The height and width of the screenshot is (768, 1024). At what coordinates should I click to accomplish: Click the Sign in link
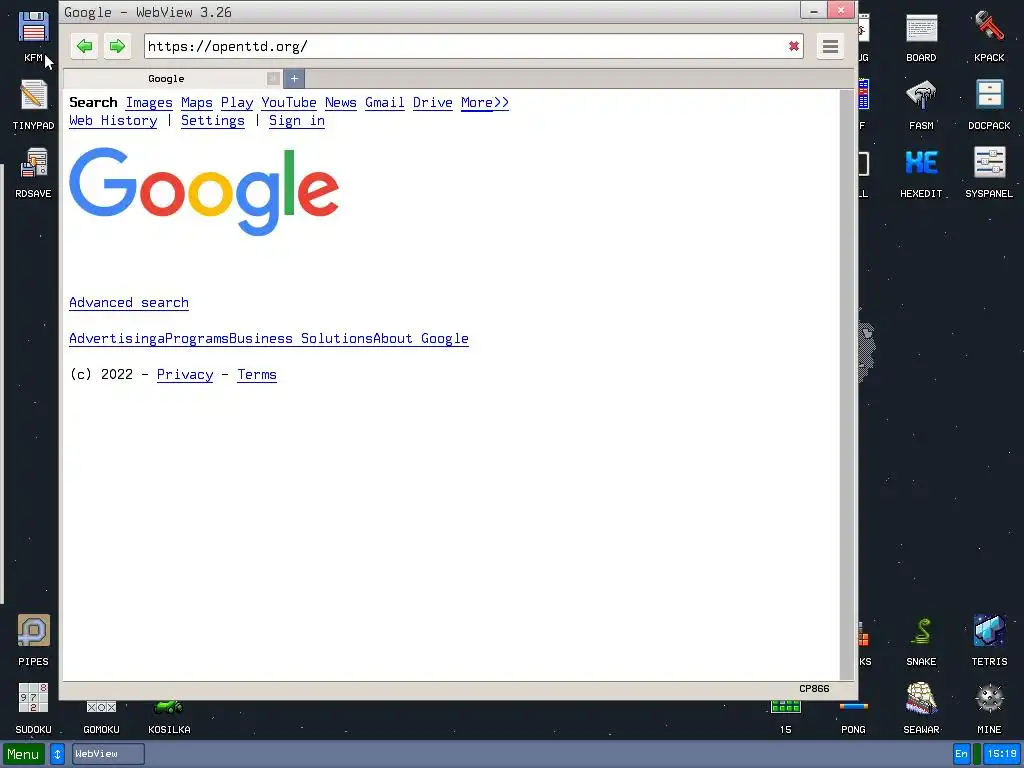[297, 121]
